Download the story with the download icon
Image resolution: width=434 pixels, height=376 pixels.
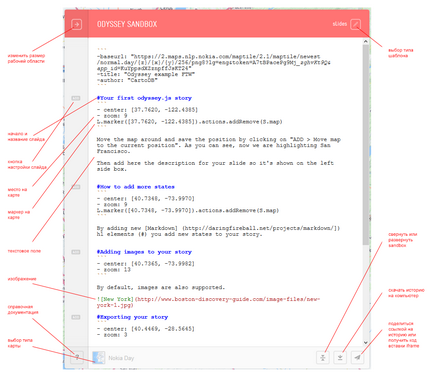click(x=340, y=358)
